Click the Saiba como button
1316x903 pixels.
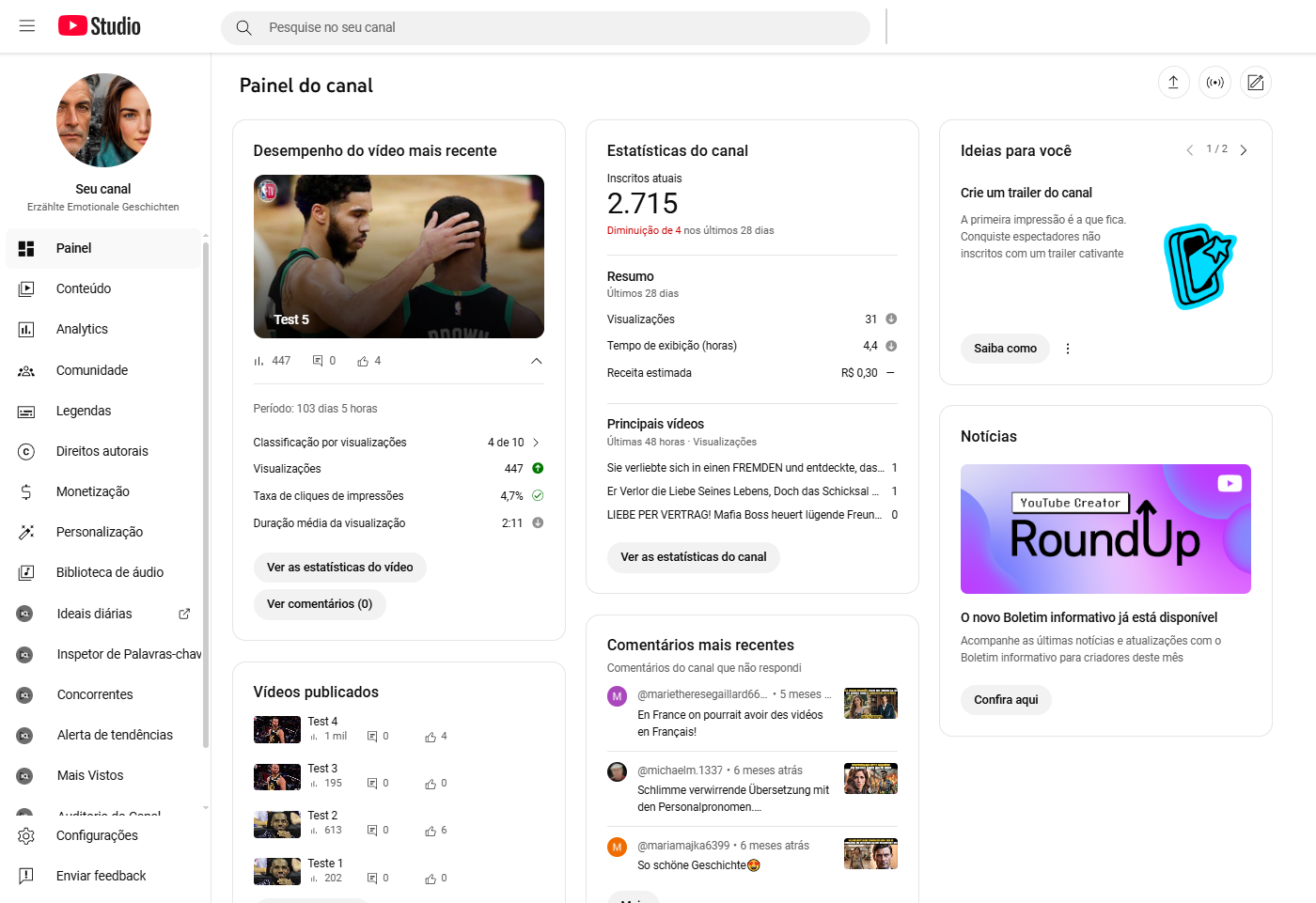coord(1005,349)
